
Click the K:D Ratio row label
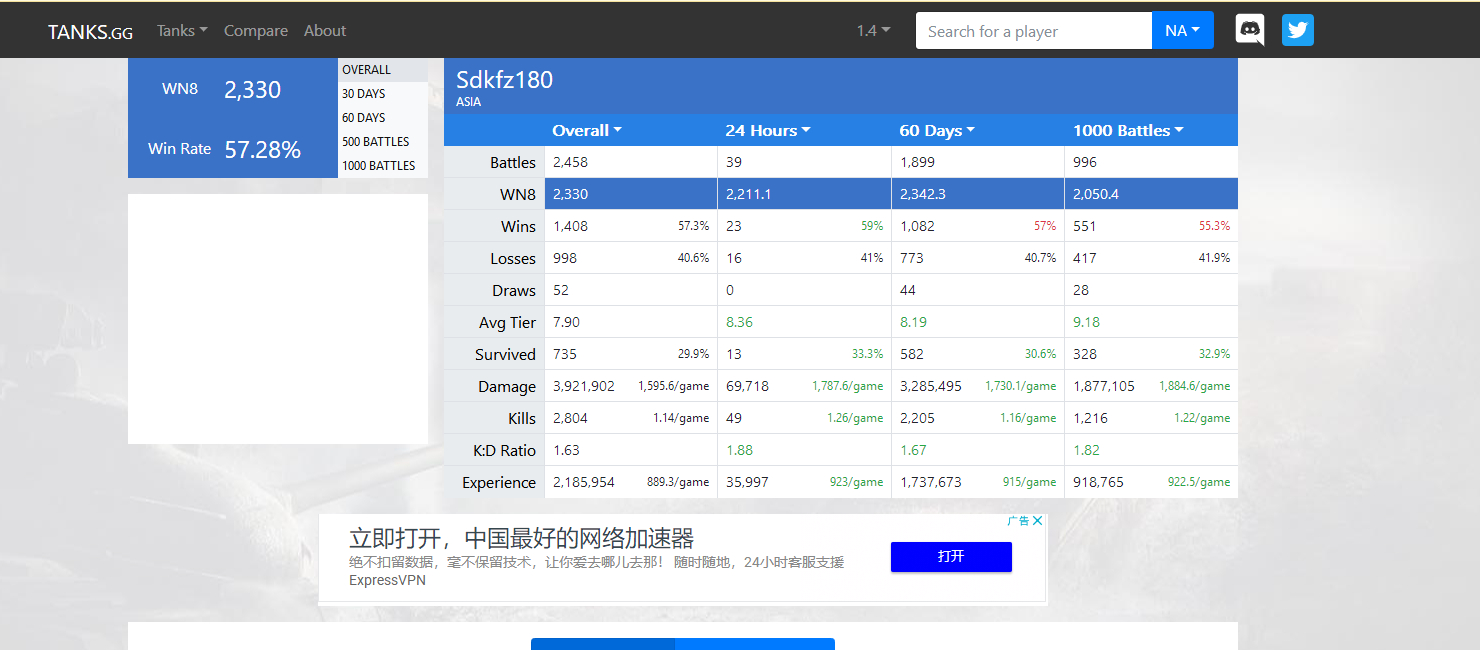point(505,451)
